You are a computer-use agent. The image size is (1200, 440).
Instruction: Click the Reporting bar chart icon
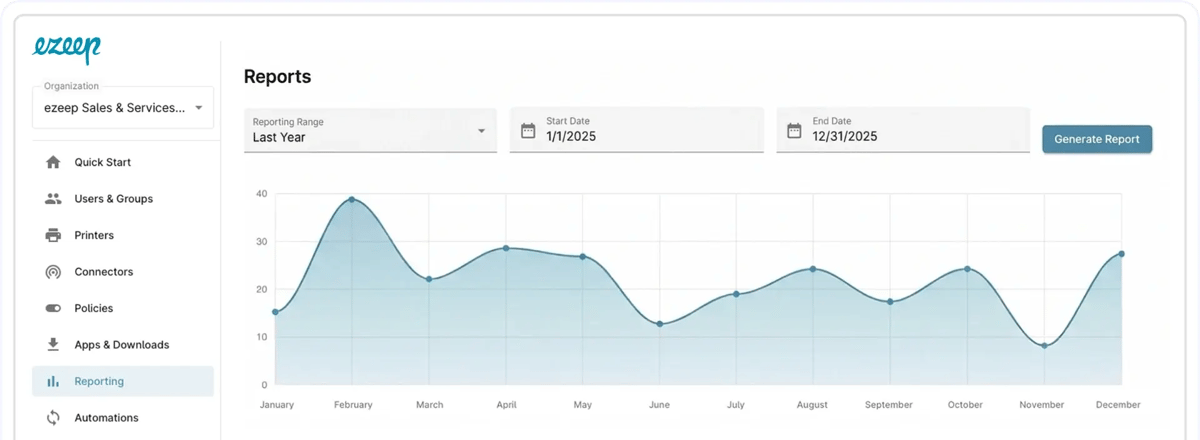[x=53, y=381]
